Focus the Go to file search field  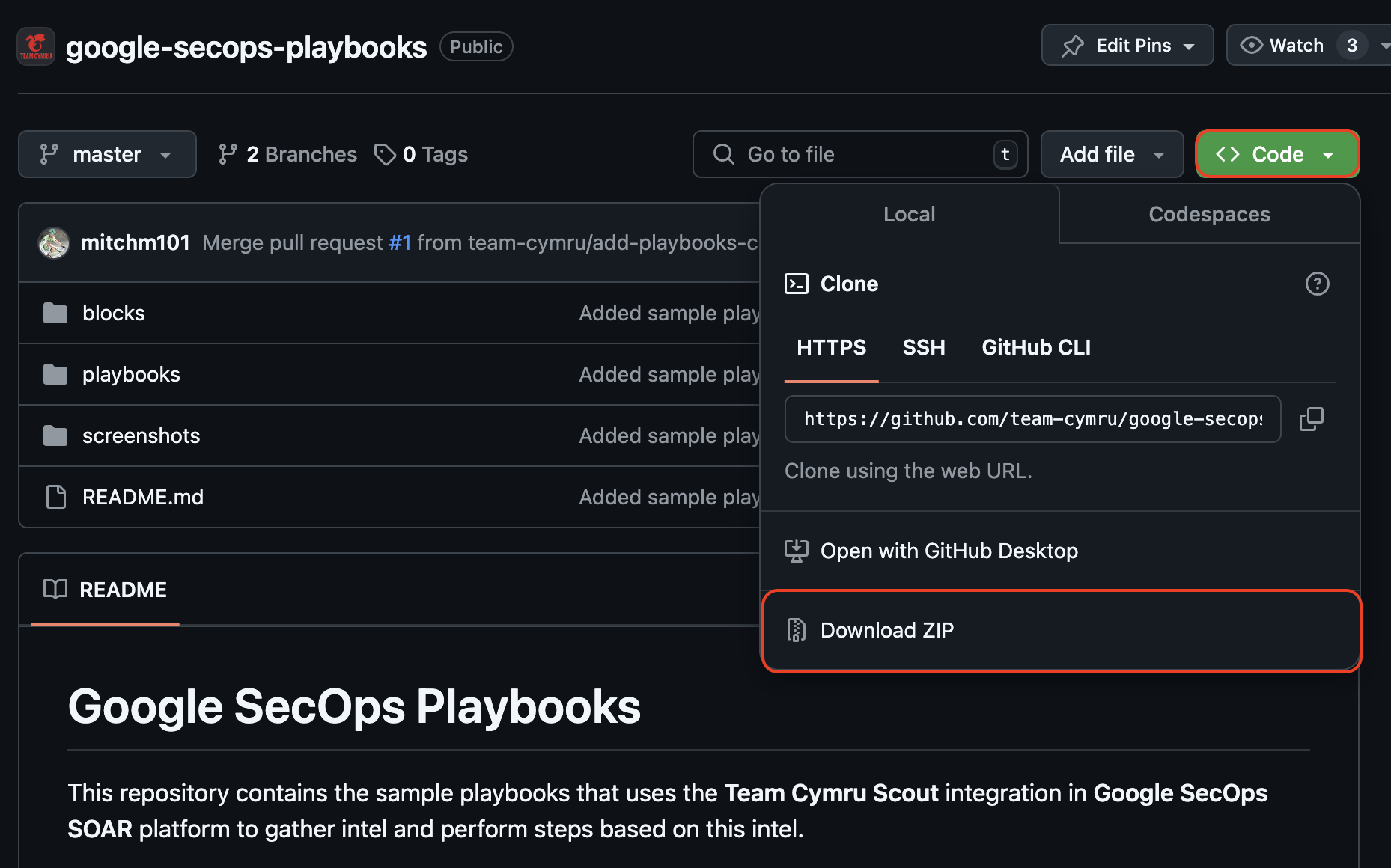coord(860,154)
